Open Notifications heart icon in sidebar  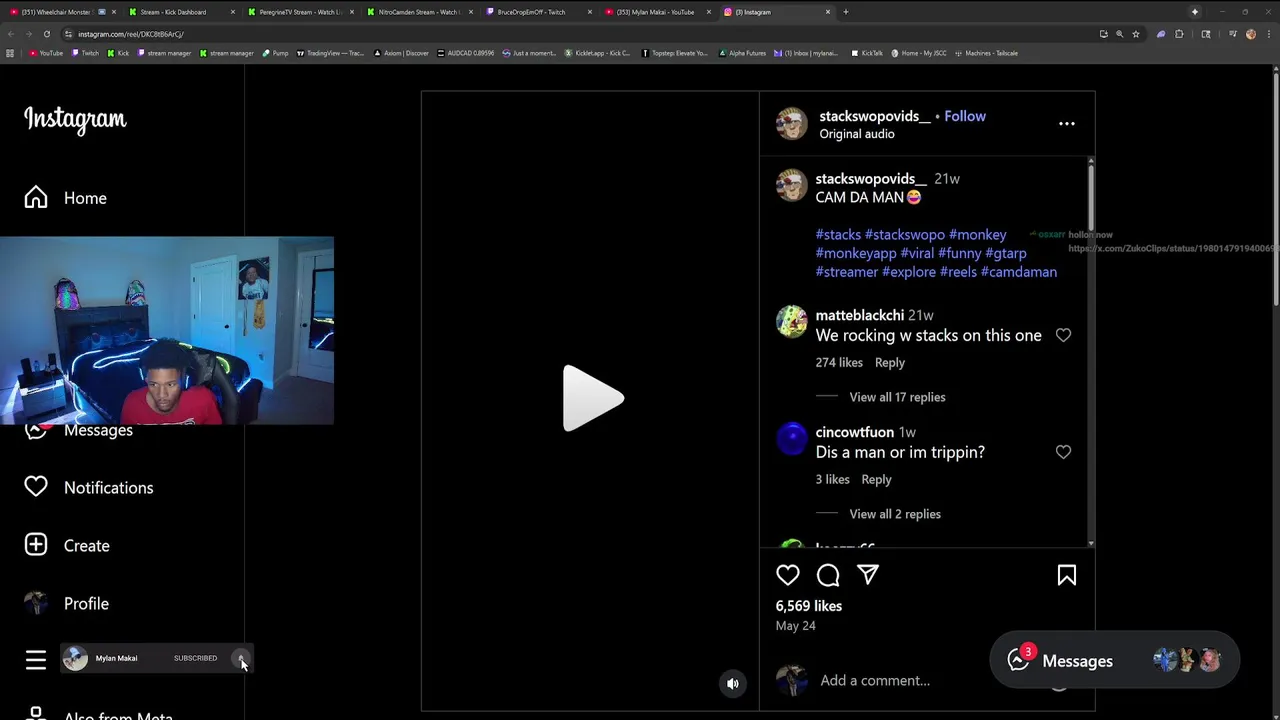(x=36, y=487)
